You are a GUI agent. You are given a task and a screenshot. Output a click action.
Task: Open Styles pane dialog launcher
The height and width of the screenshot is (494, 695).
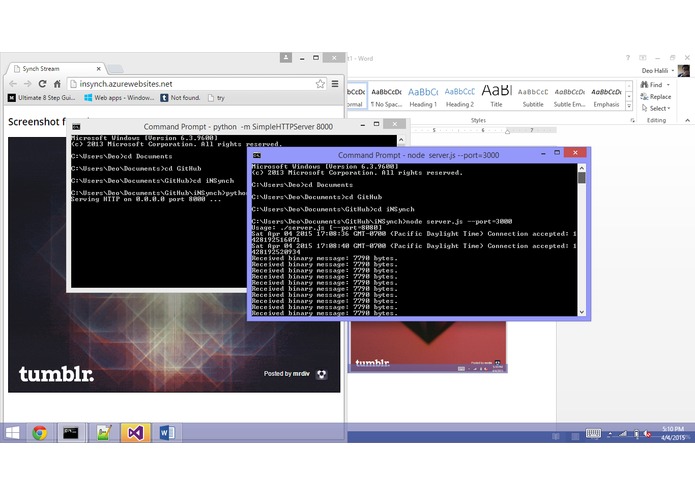pos(633,121)
